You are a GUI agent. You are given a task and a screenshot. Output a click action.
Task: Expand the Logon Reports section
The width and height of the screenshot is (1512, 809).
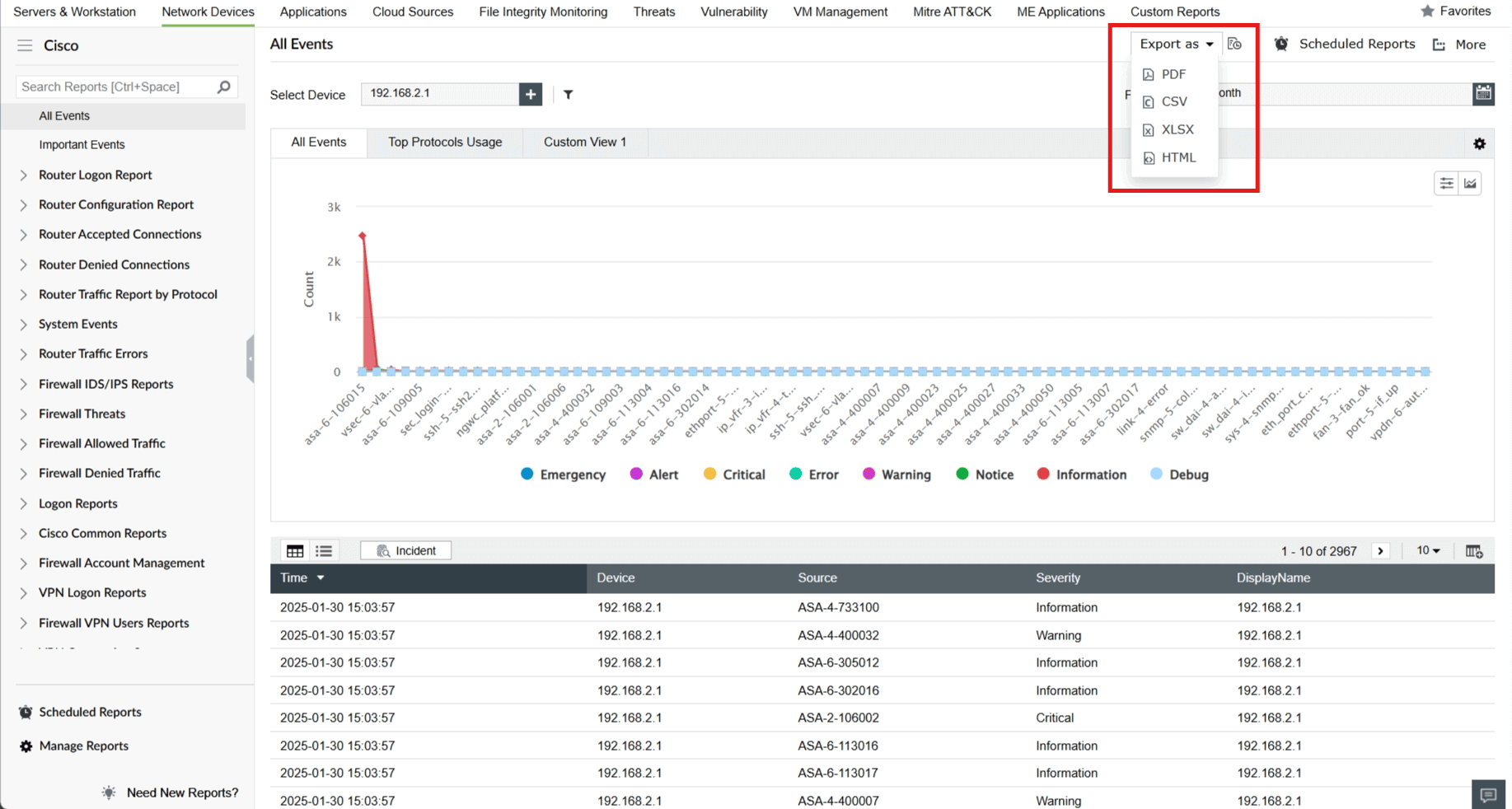coord(77,503)
